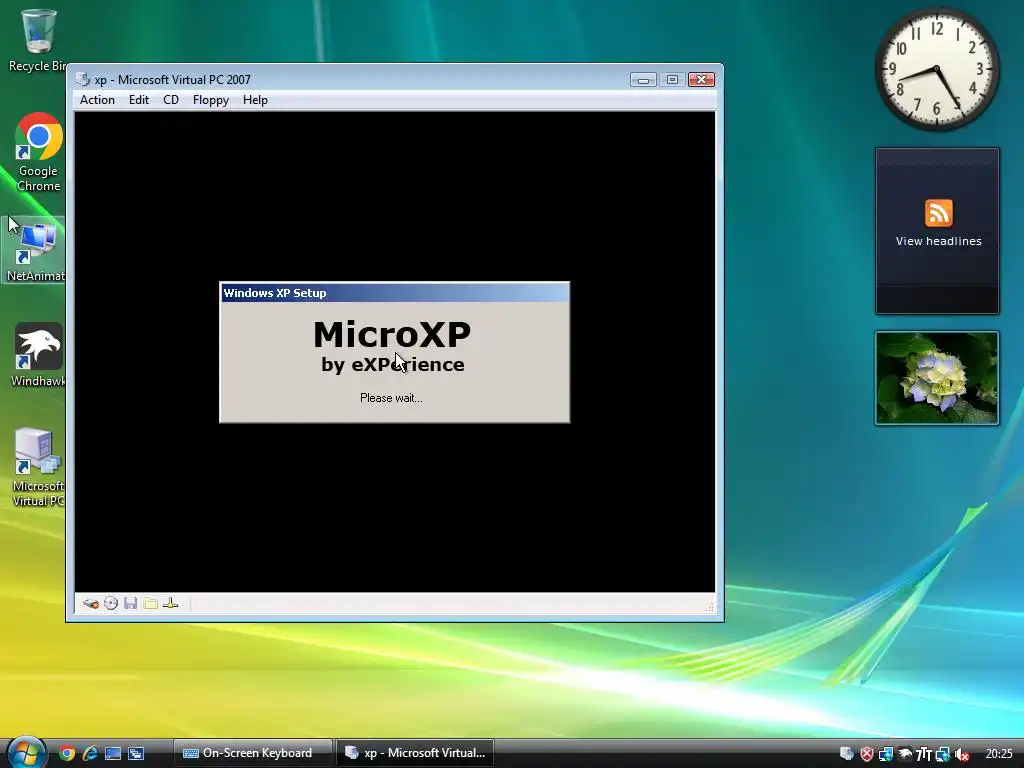Click the muted volume tray icon
The width and height of the screenshot is (1024, 768).
961,754
